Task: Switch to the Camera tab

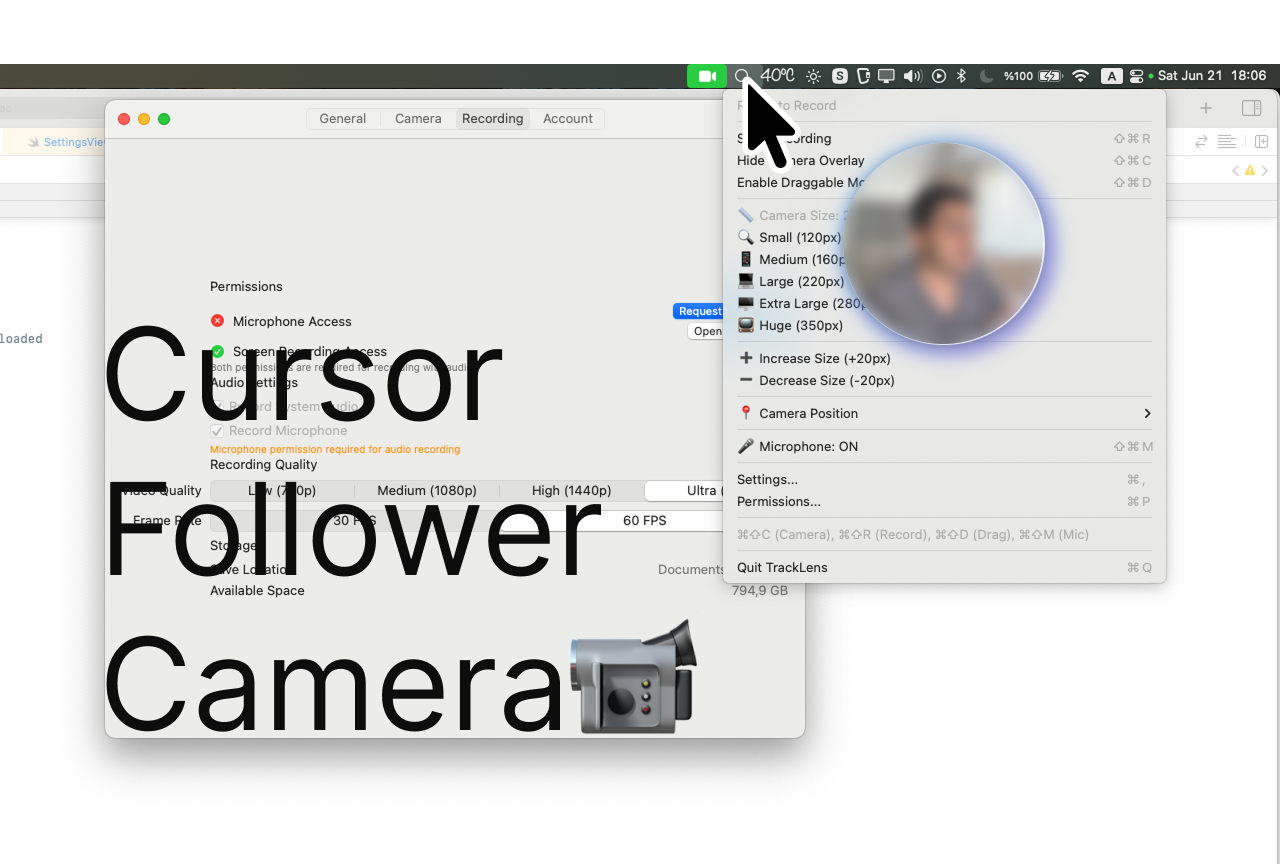Action: point(418,118)
